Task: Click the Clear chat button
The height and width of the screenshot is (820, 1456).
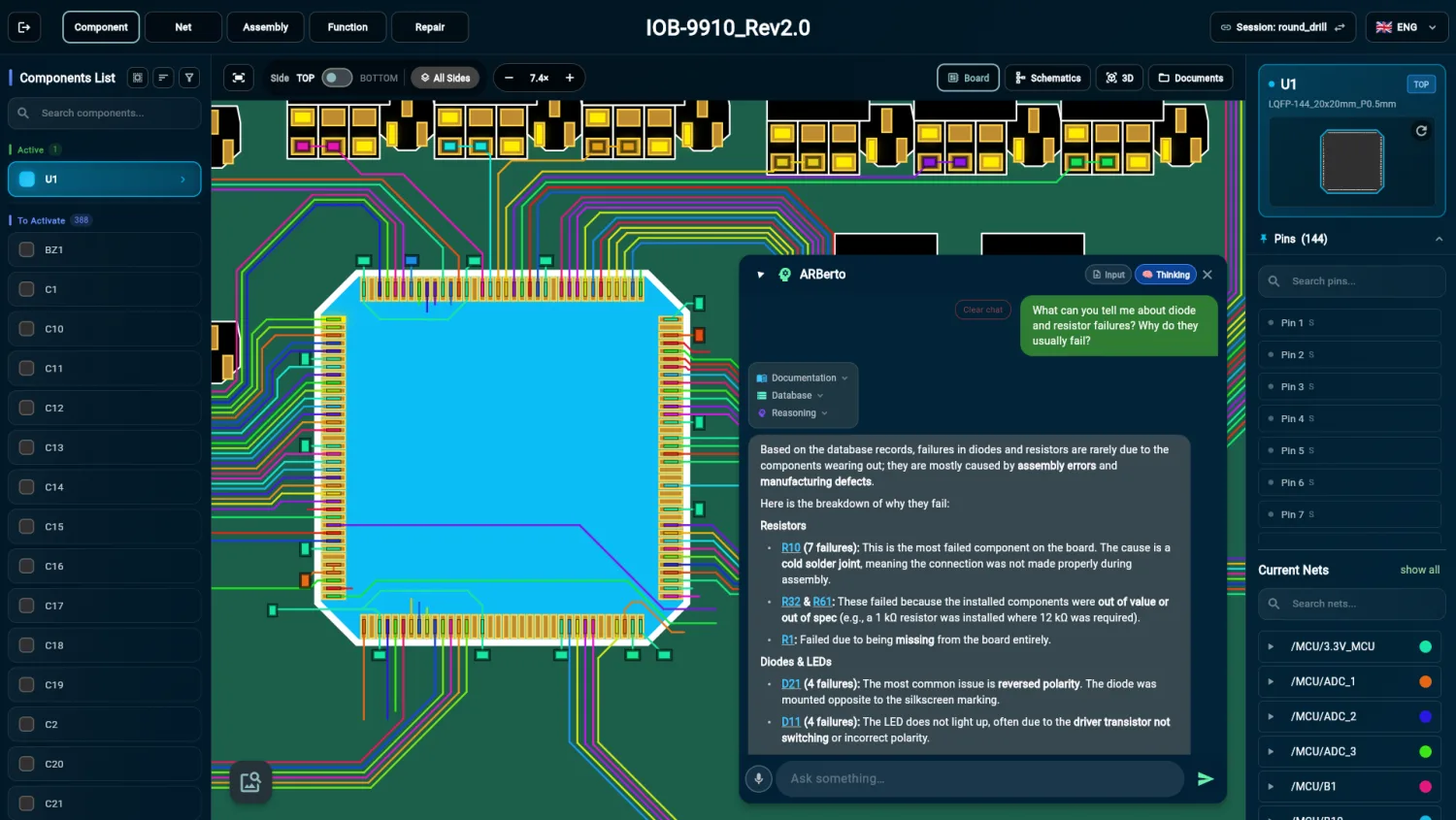Action: (x=983, y=310)
